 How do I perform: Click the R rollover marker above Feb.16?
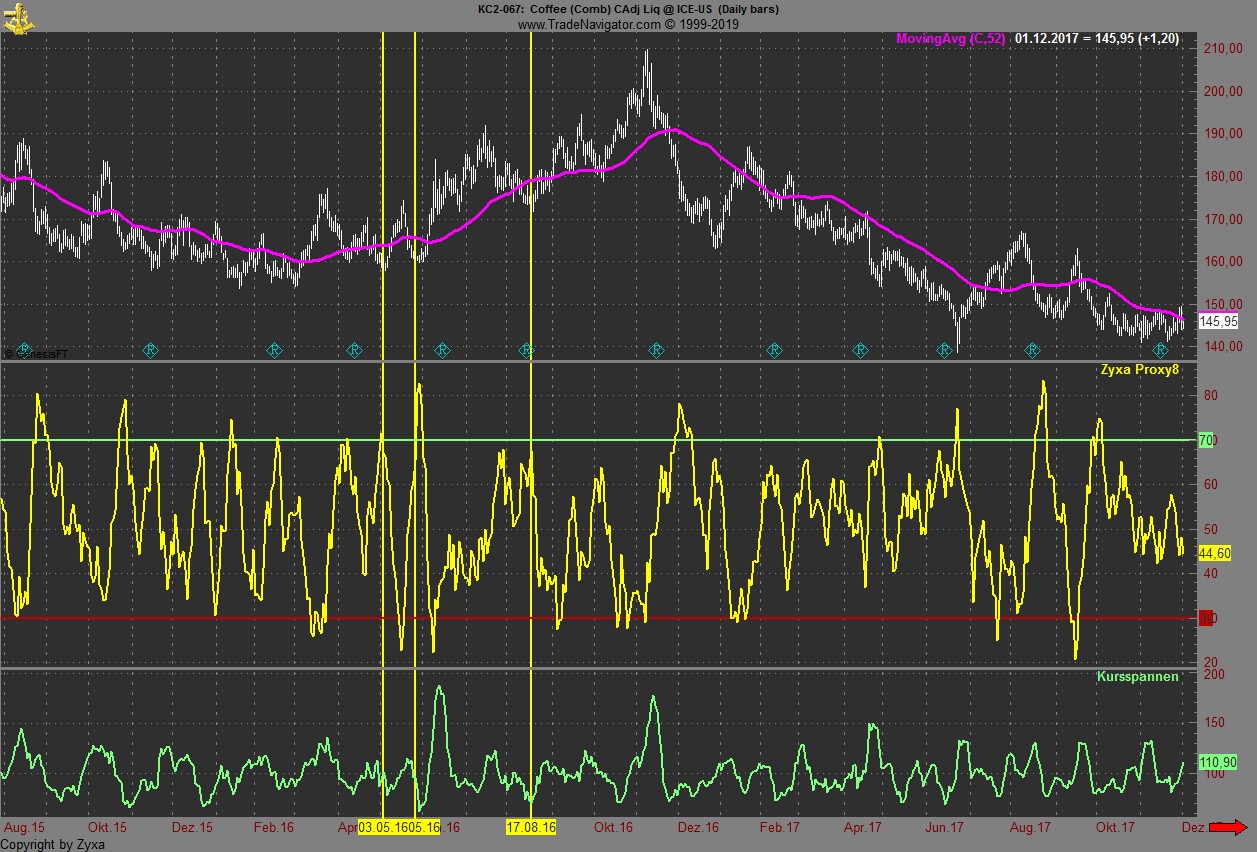tap(274, 349)
